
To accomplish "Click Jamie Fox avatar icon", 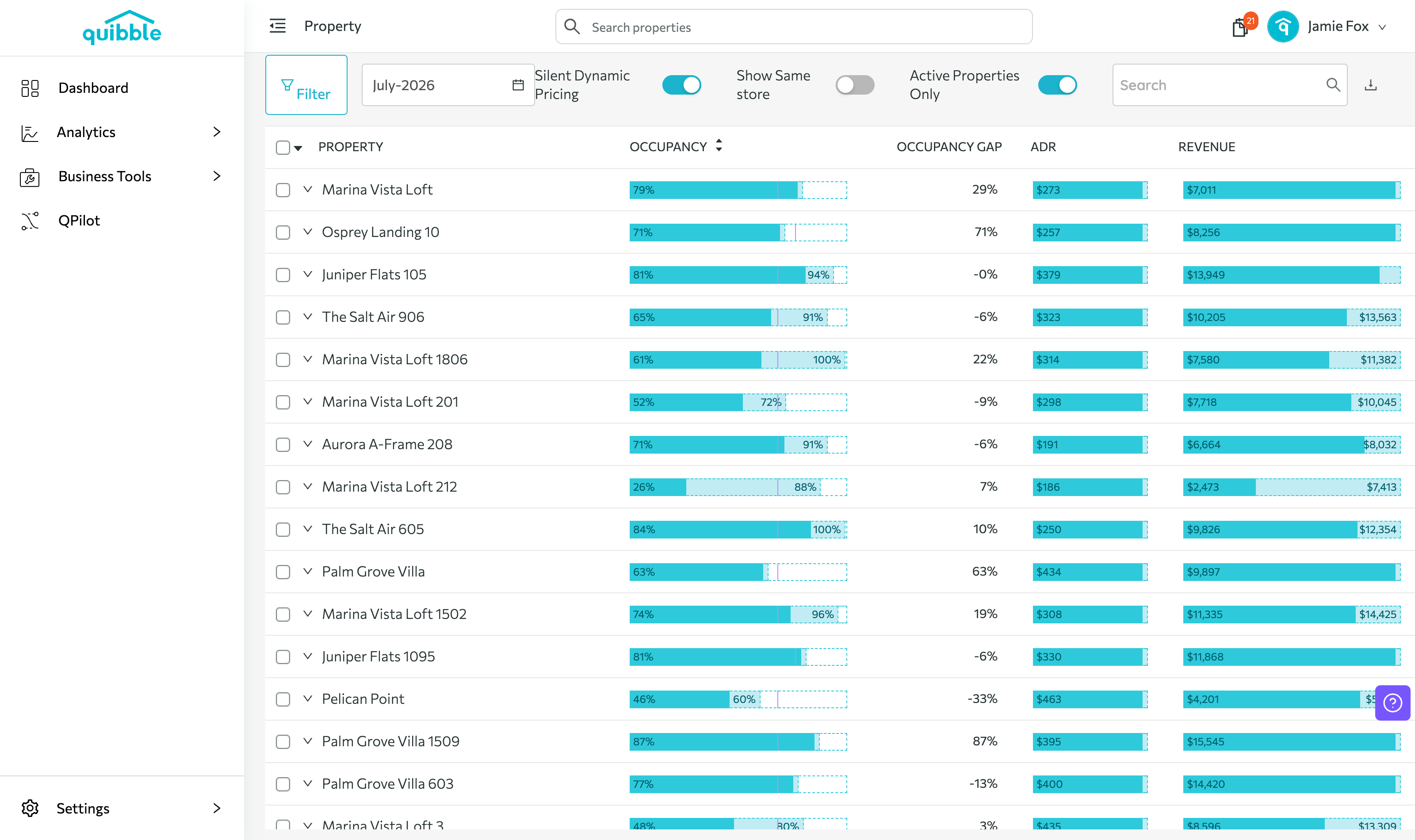I will coord(1282,27).
